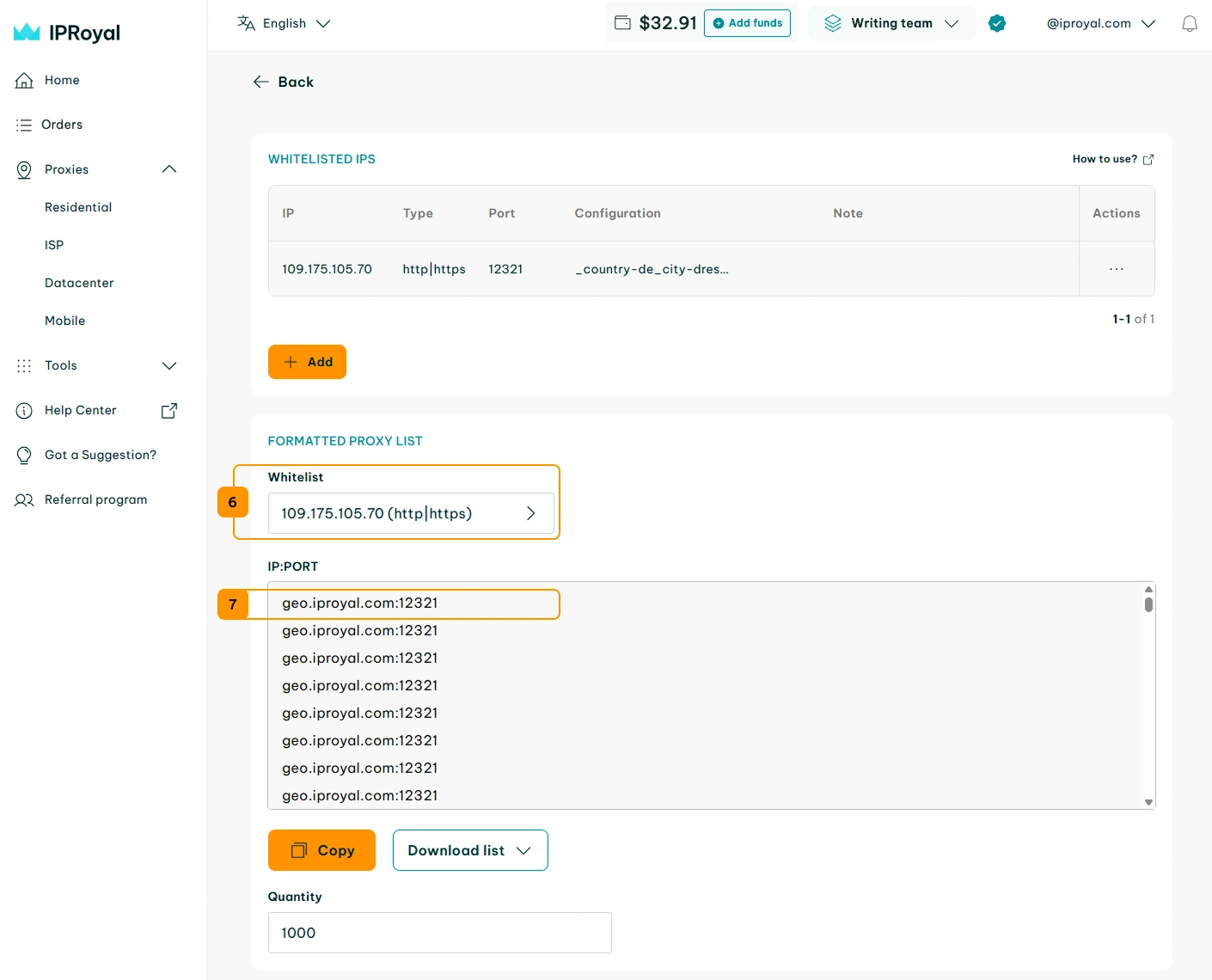Open the Help Center link
The image size is (1212, 980).
tap(81, 410)
